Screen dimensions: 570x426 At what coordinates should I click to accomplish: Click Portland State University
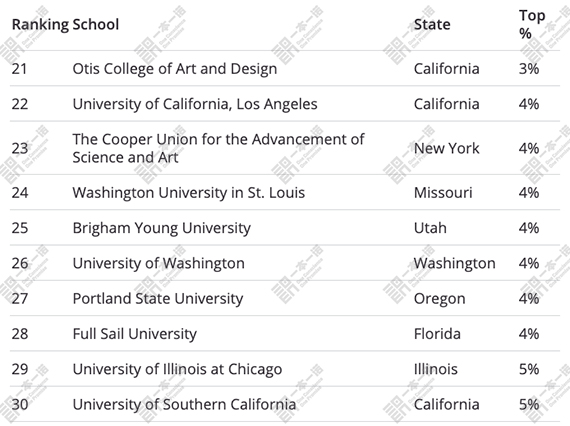point(158,298)
